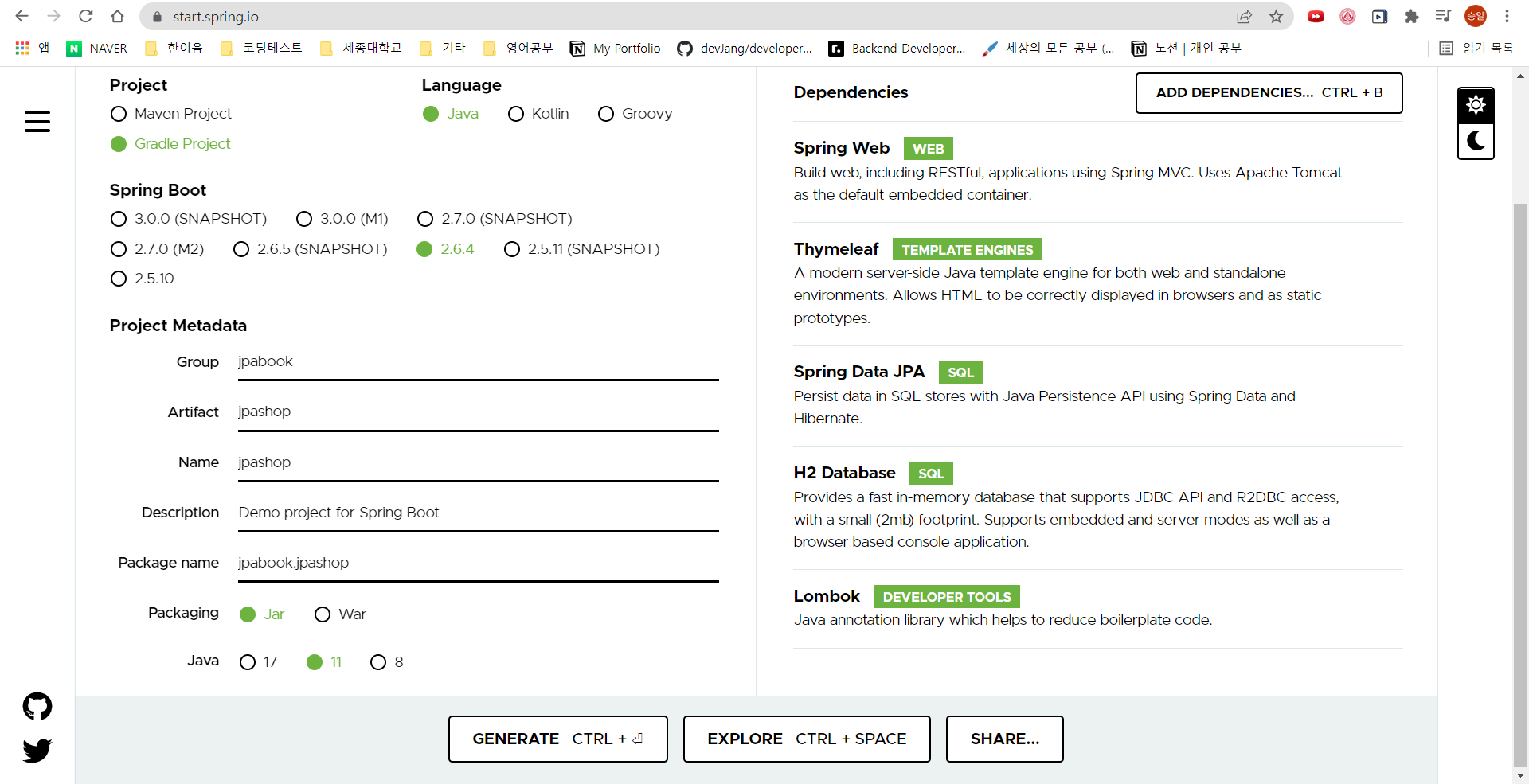This screenshot has height=784, width=1529.
Task: Open the 한이음 bookmark folder
Action: point(174,49)
